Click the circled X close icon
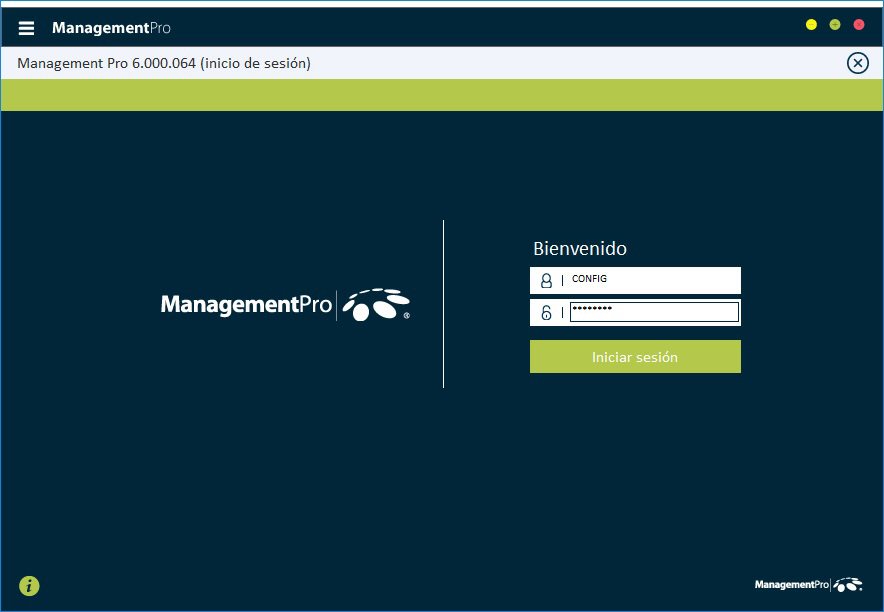This screenshot has height=612, width=884. (x=858, y=63)
